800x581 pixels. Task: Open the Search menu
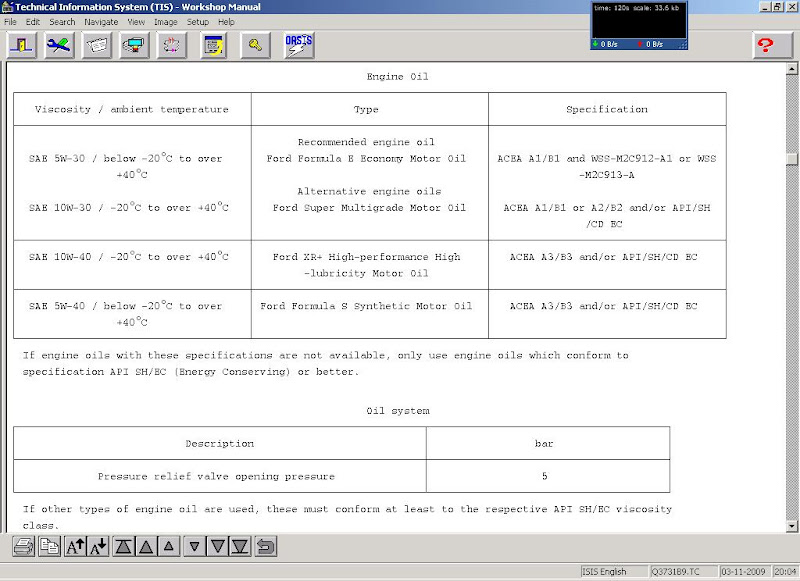coord(62,22)
